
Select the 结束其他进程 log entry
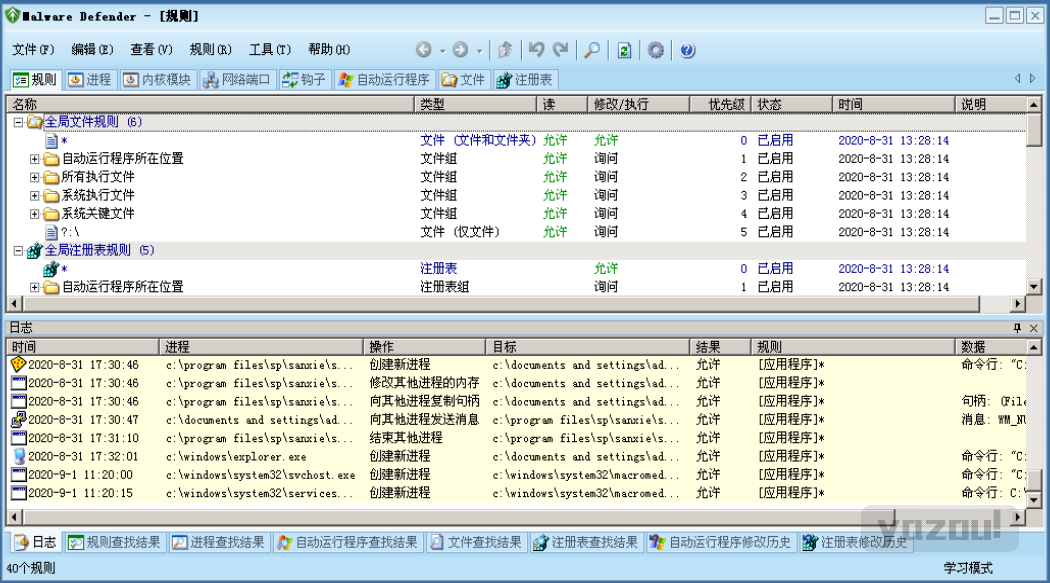coord(516,438)
